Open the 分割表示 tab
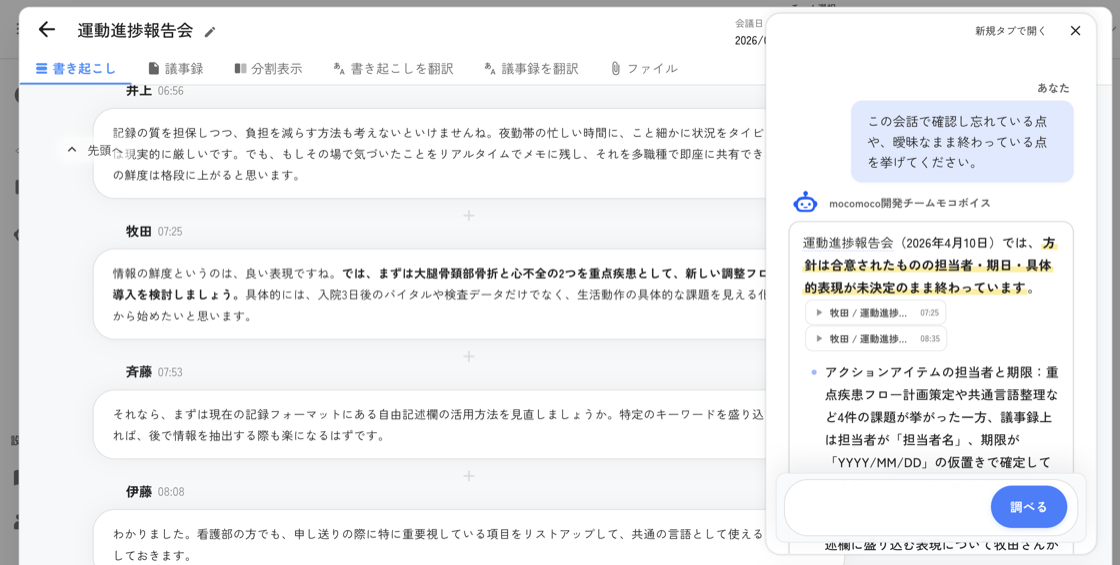The height and width of the screenshot is (565, 1120). pyautogui.click(x=269, y=69)
